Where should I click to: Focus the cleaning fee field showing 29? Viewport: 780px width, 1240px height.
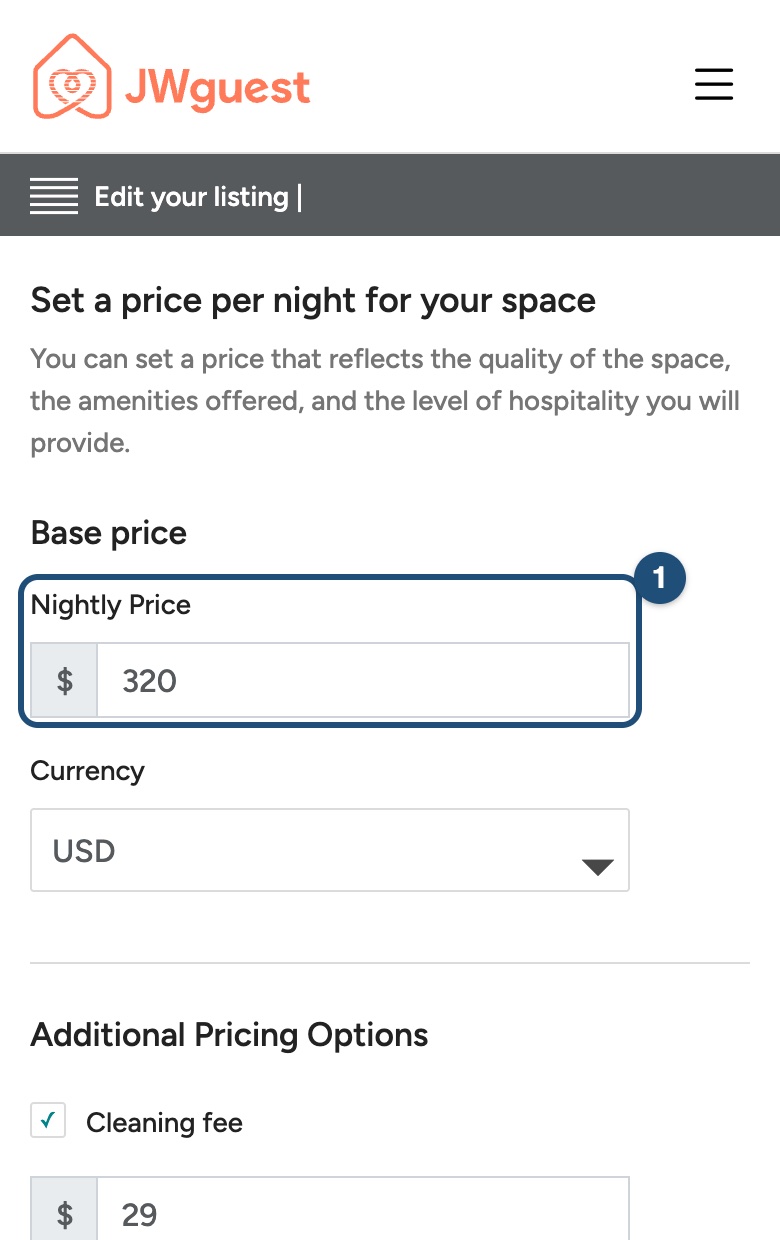point(363,1212)
